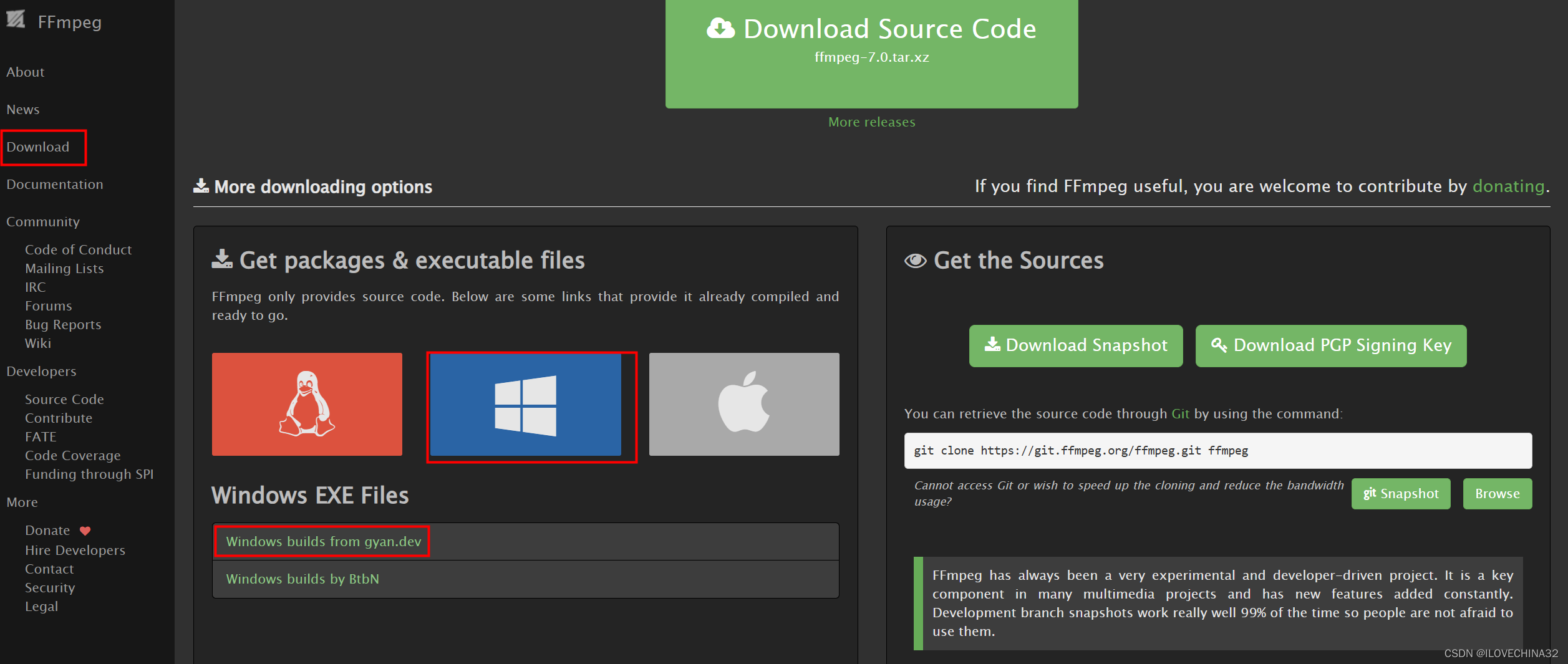Open the Community section
Image resolution: width=1568 pixels, height=664 pixels.
(43, 222)
